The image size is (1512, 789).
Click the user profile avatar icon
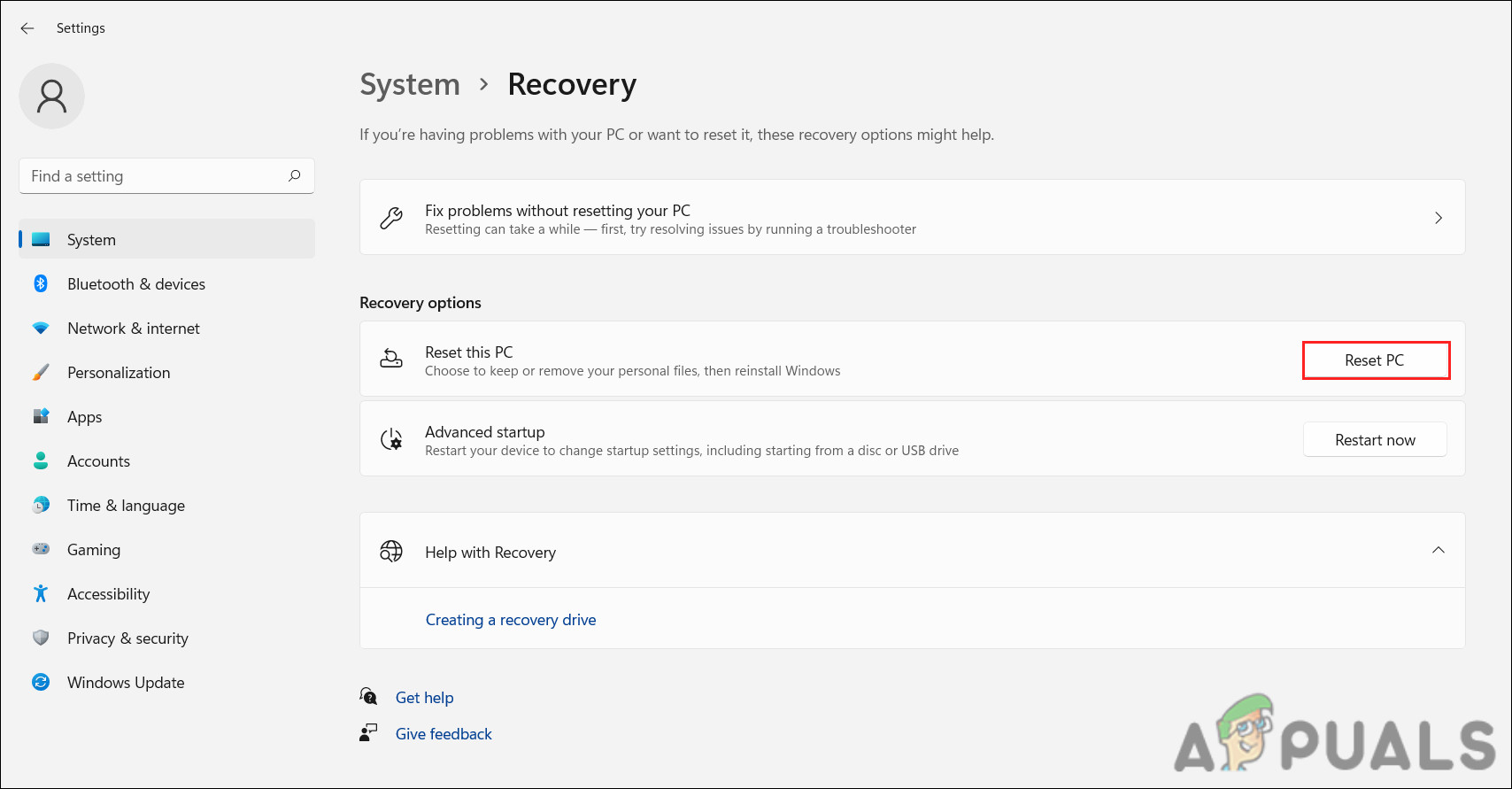tap(51, 97)
